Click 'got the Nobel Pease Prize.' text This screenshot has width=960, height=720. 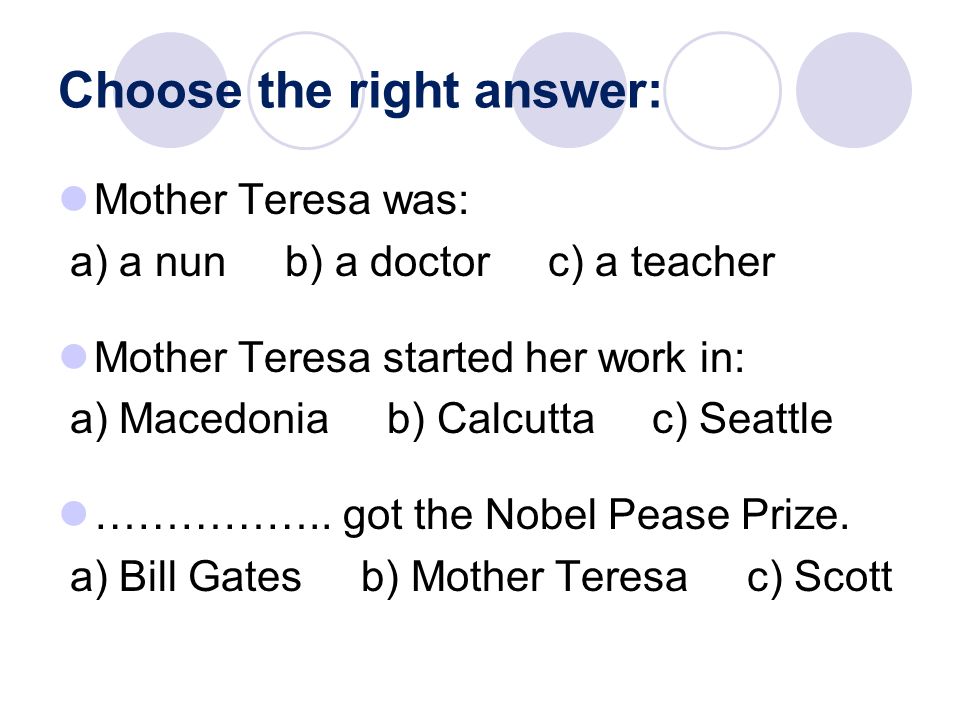tap(596, 516)
